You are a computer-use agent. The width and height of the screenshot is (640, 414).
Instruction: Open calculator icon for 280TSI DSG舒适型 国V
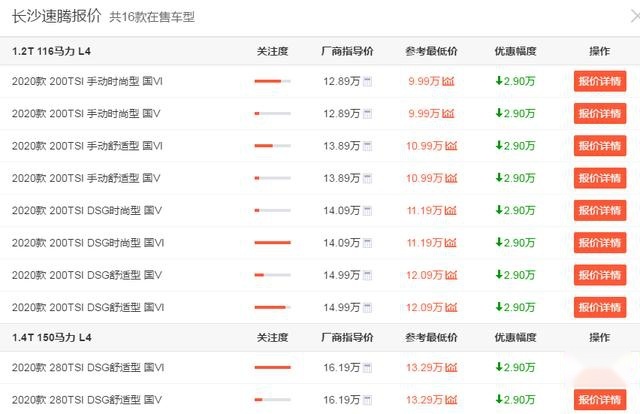coord(367,400)
